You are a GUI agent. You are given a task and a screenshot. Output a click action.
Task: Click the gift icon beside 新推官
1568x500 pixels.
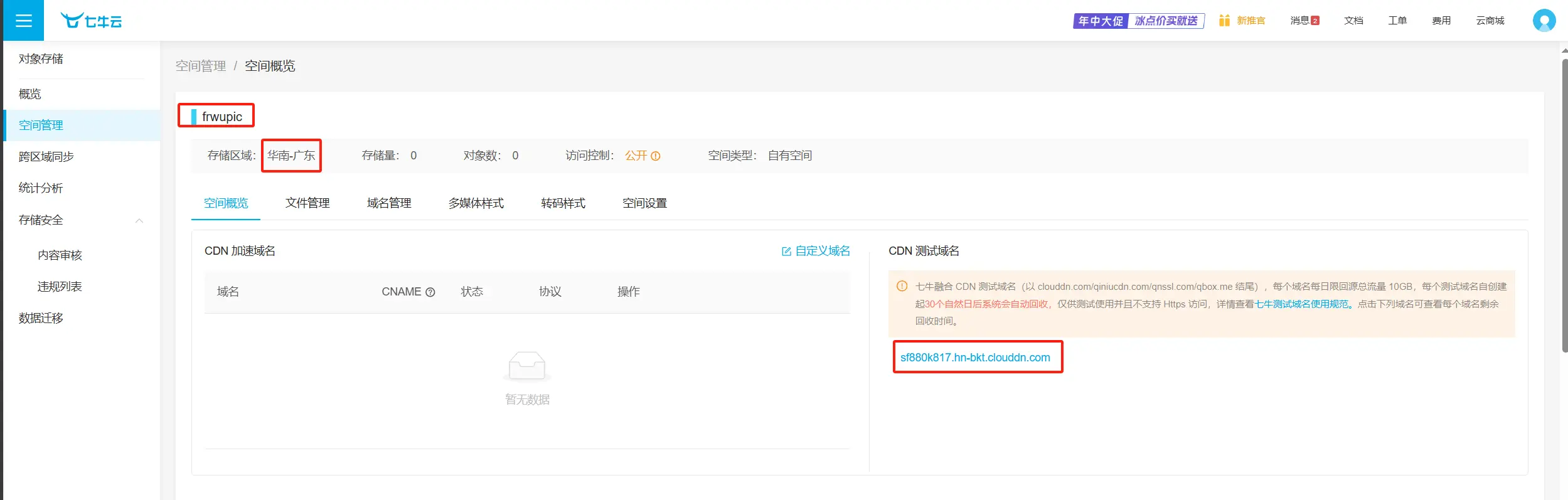click(1224, 21)
